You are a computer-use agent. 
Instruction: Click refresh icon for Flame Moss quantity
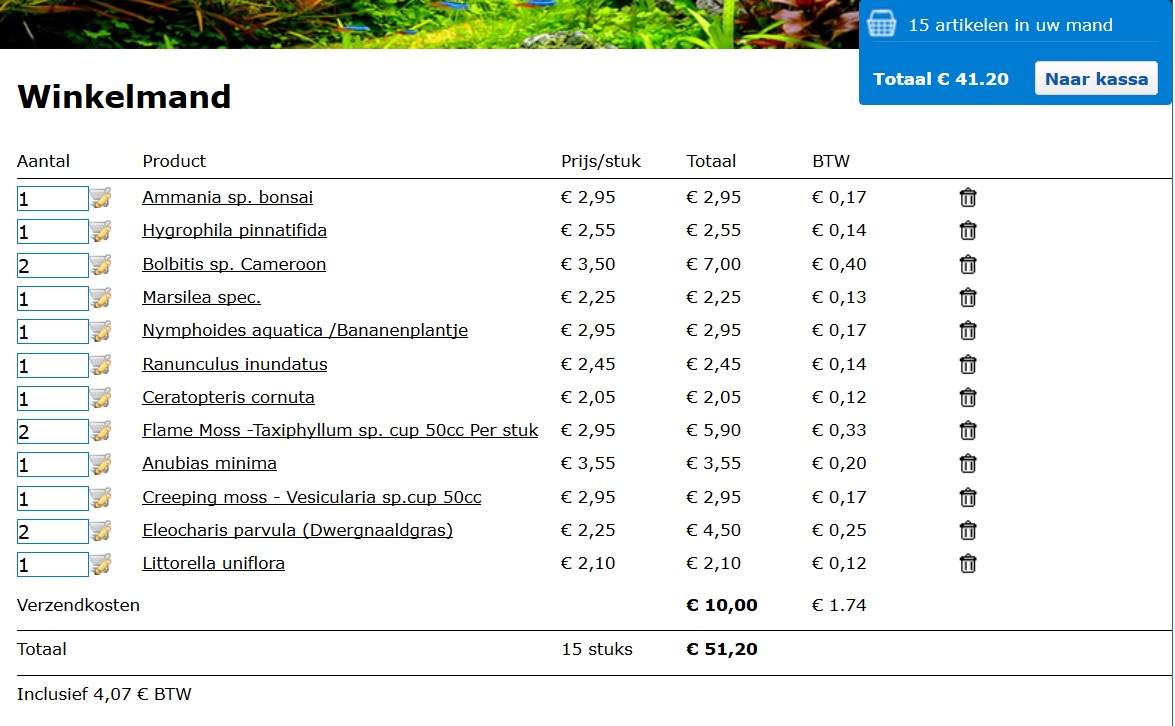(100, 431)
